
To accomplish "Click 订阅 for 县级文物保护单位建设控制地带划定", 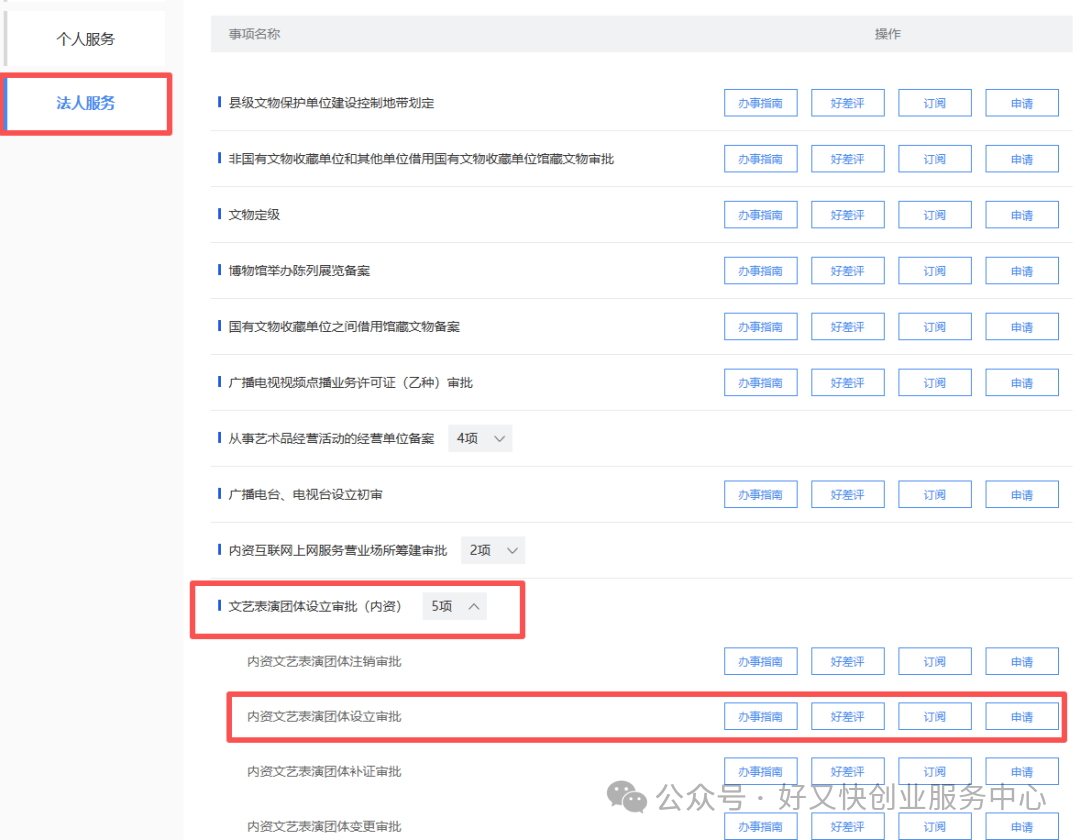I will click(x=935, y=103).
